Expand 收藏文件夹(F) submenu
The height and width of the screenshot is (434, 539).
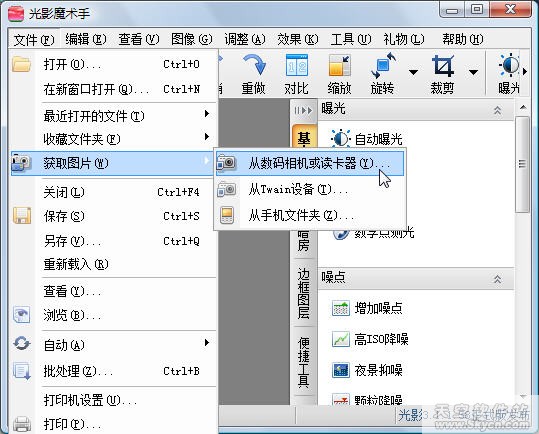tap(113, 139)
